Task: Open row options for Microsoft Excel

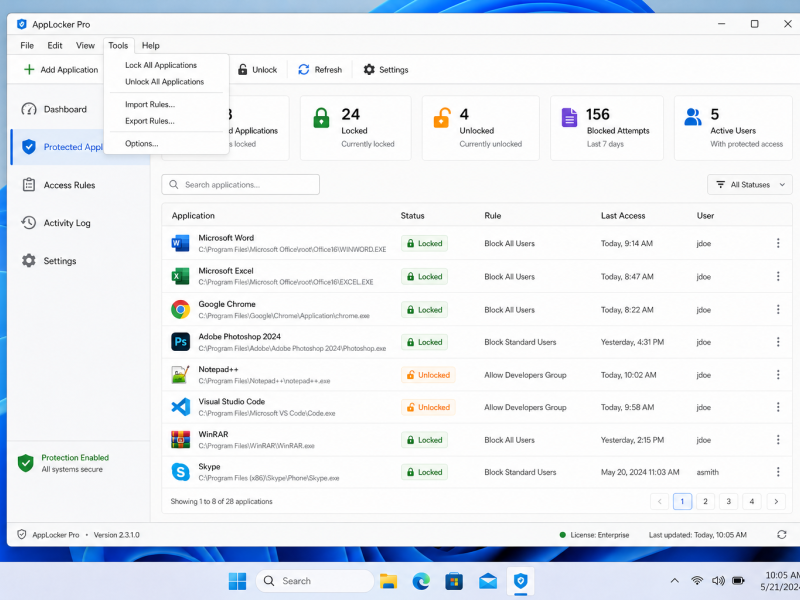Action: [x=778, y=277]
